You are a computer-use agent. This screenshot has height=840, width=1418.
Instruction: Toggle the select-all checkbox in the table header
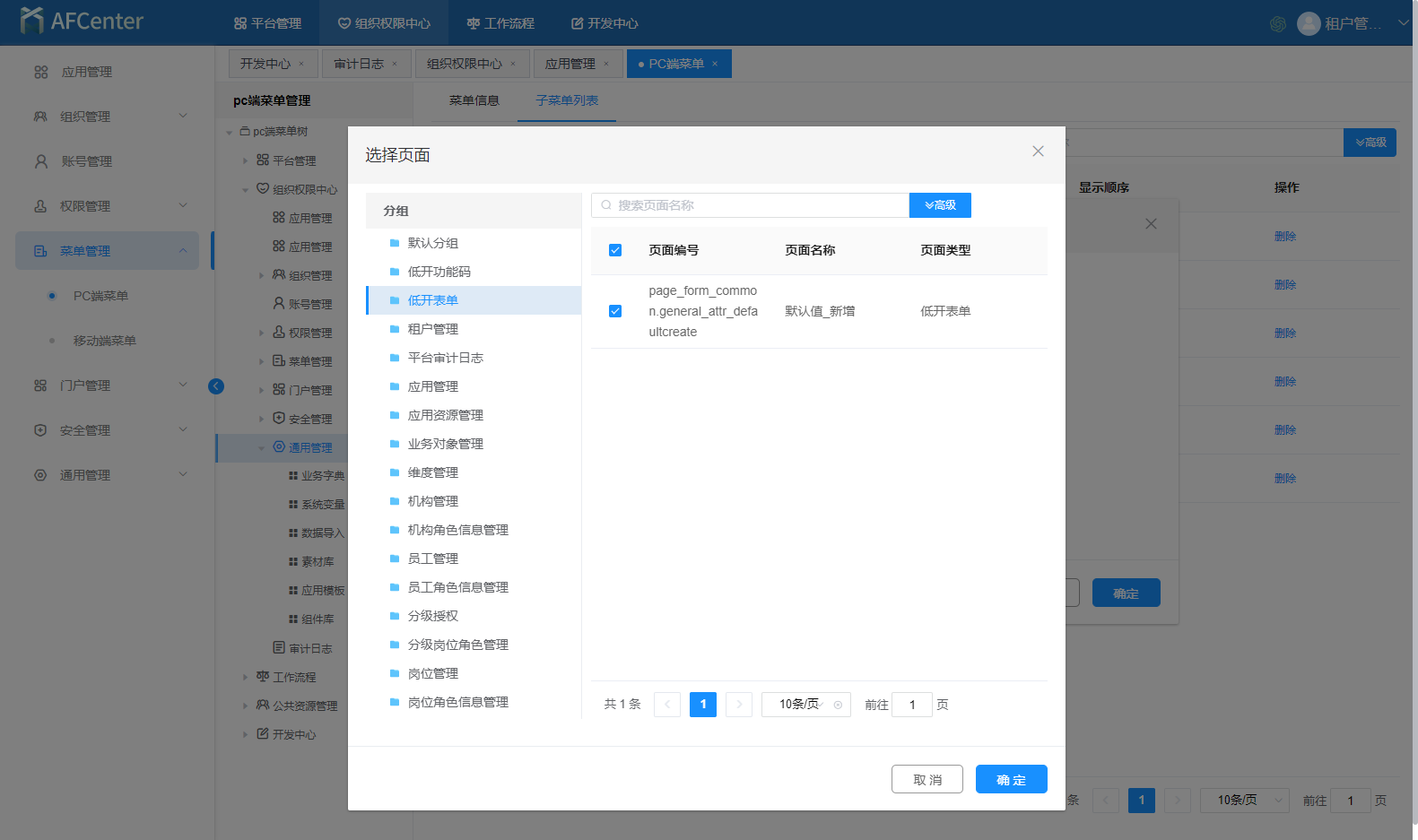pos(615,250)
